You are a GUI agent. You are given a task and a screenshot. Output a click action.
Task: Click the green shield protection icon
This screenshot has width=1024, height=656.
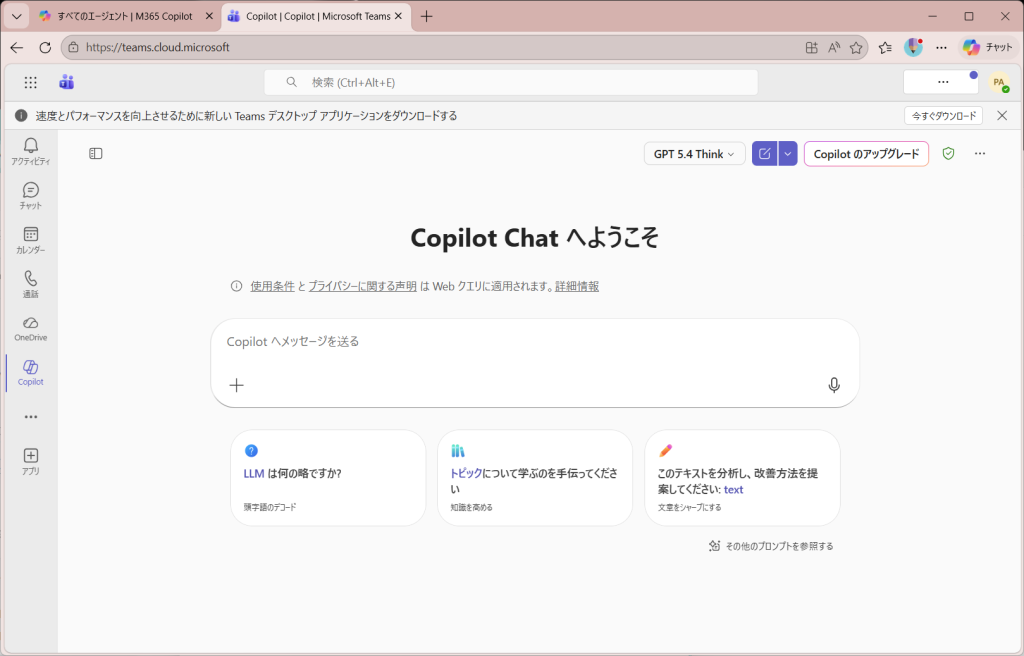click(948, 154)
